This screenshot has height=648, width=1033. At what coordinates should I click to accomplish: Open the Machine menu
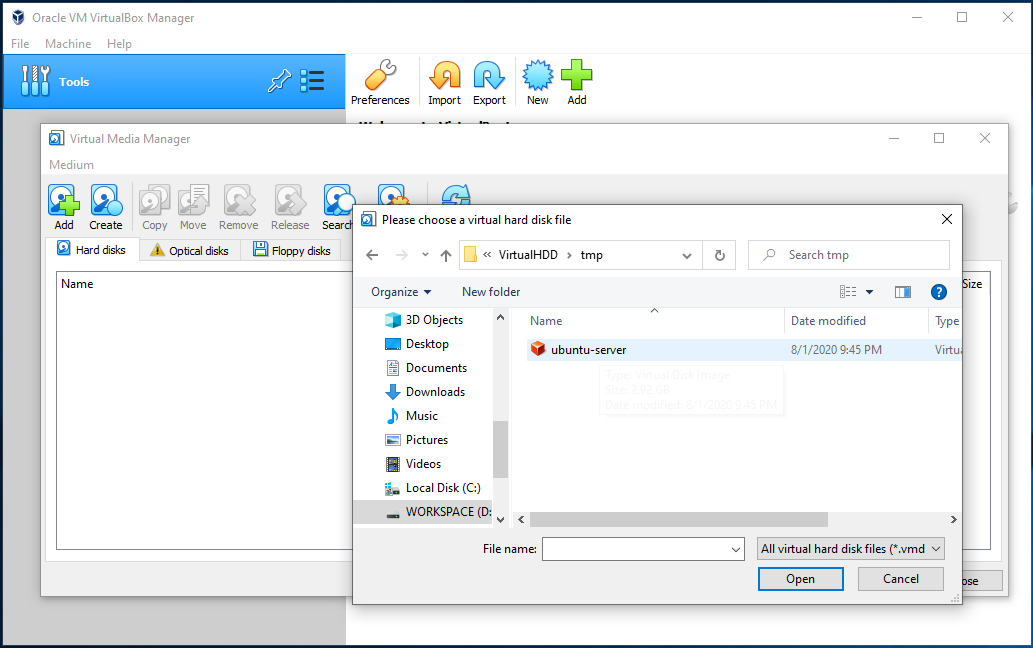pos(68,43)
